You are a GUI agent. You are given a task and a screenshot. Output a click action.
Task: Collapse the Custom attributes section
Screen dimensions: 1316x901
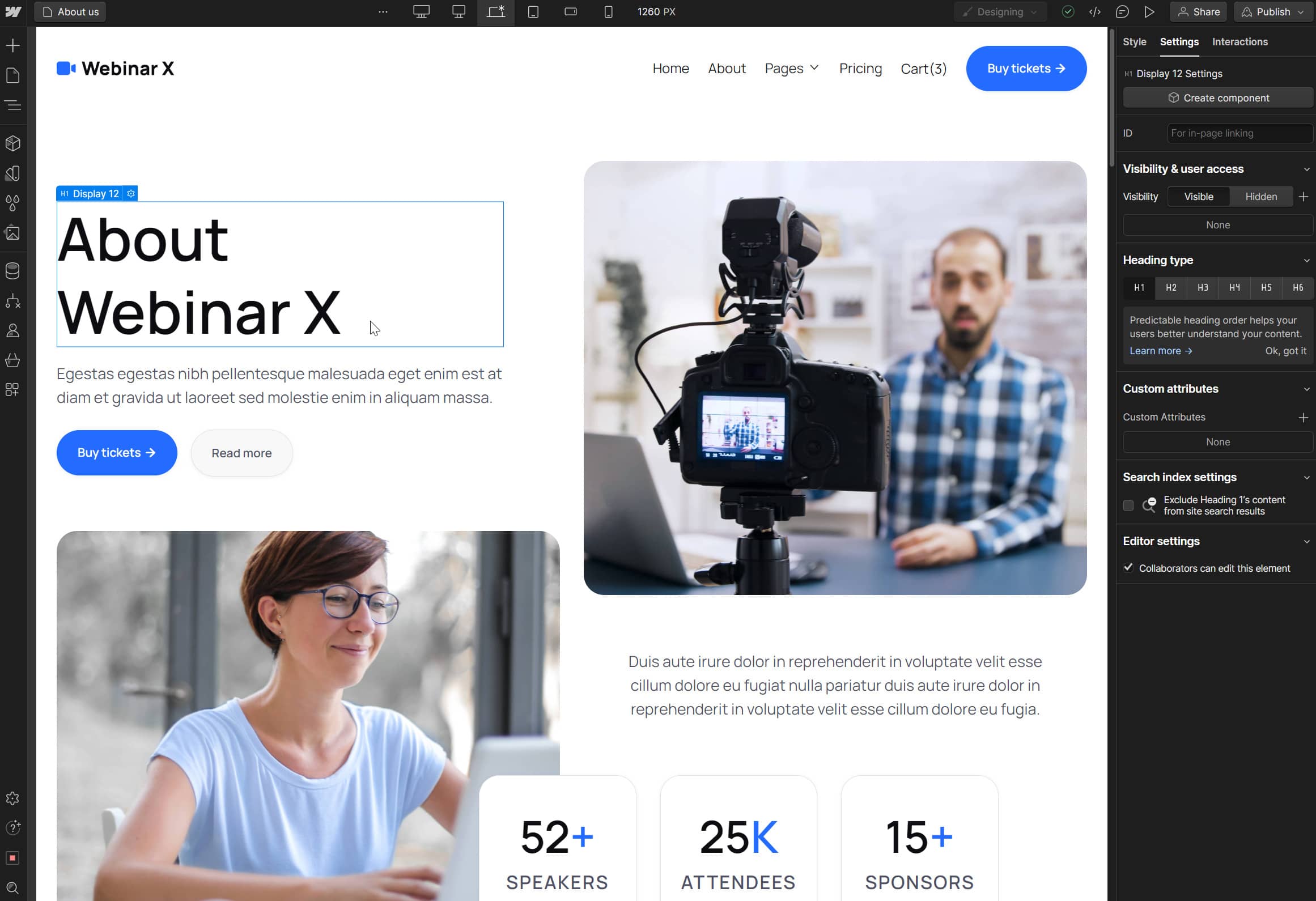click(1306, 389)
